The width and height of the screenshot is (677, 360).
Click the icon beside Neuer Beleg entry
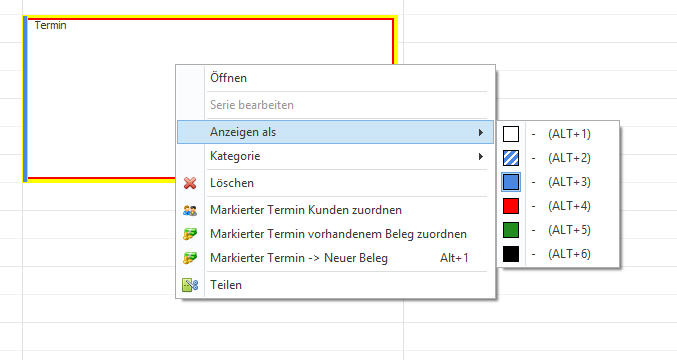click(x=190, y=258)
